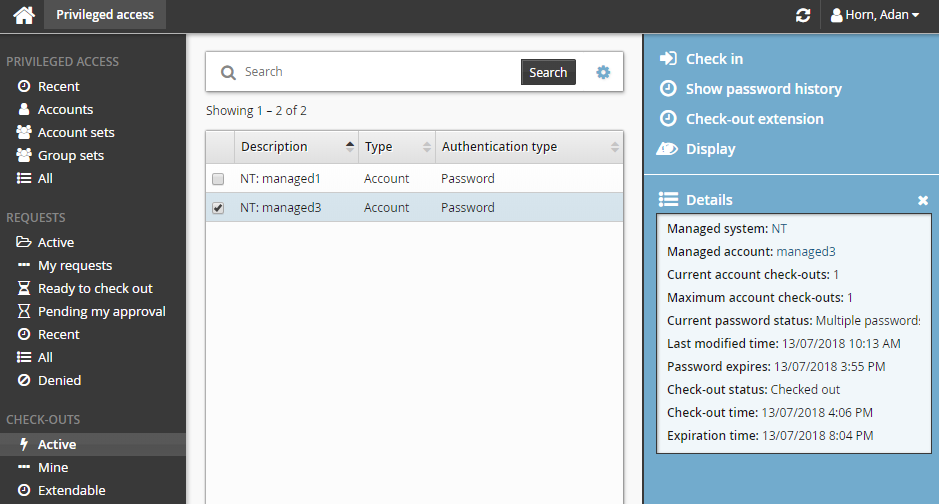Check the NT: managed1 row checkbox
Image resolution: width=939 pixels, height=504 pixels.
click(218, 179)
